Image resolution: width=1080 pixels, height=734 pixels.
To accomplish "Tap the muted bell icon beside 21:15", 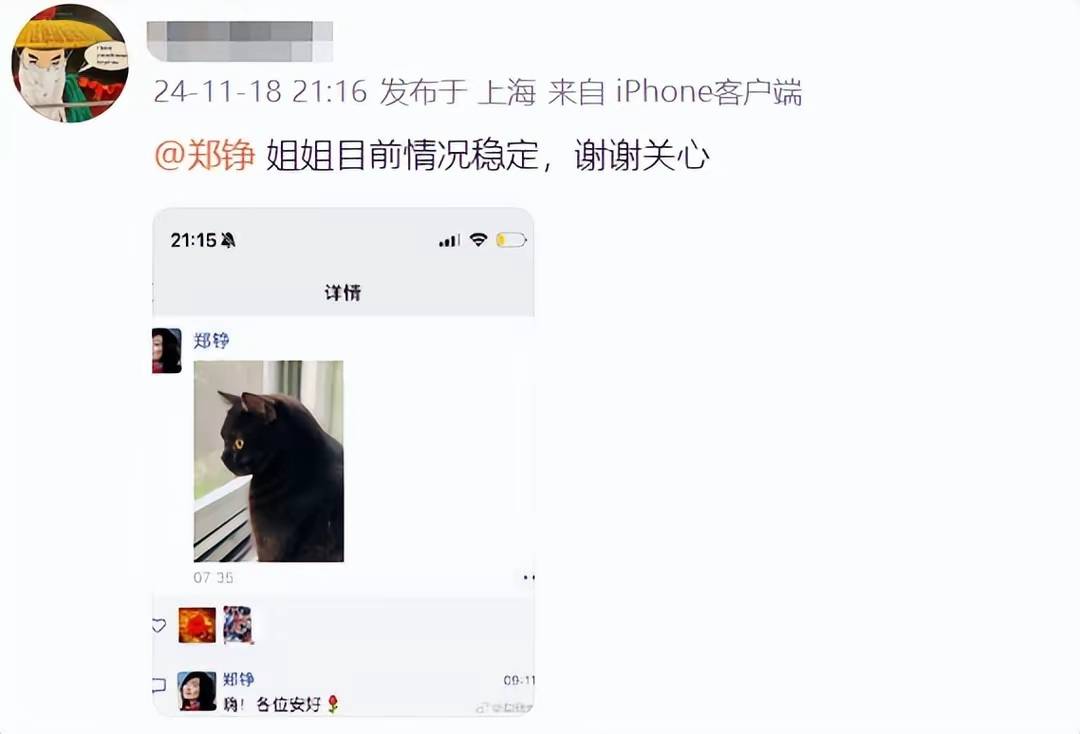I will (228, 240).
